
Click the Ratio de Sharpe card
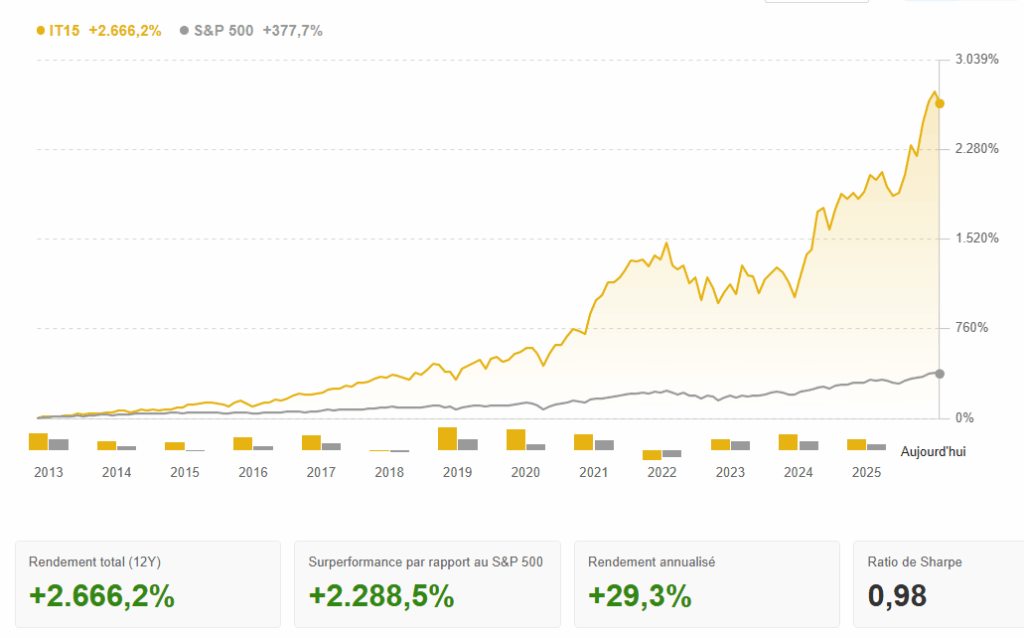coord(938,584)
